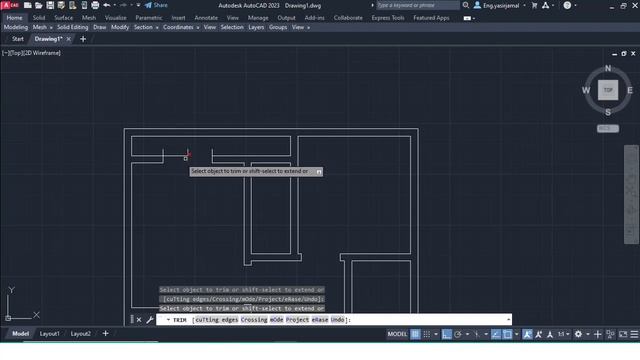
Task: Expand the ribbon minimize options dropdown
Action: coord(473,18)
